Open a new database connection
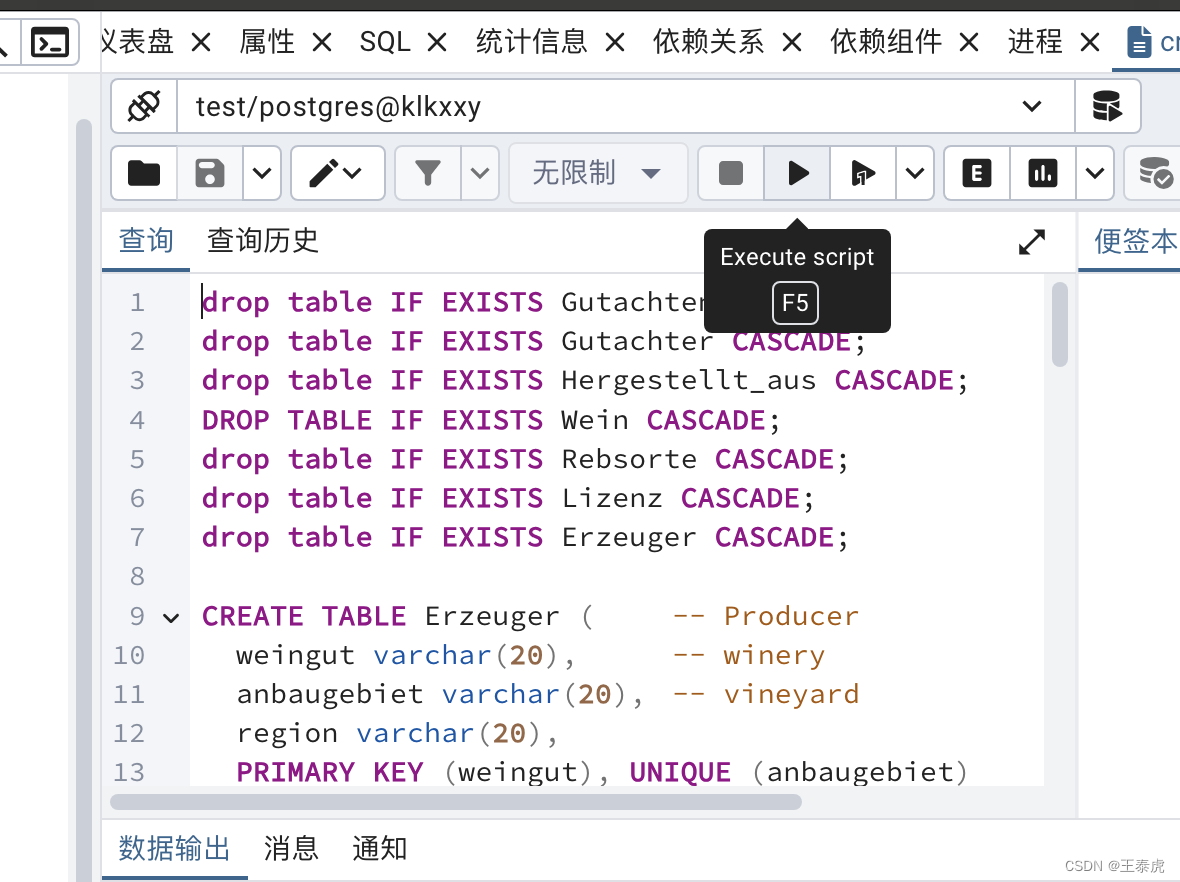Viewport: 1180px width, 882px height. 1108,106
